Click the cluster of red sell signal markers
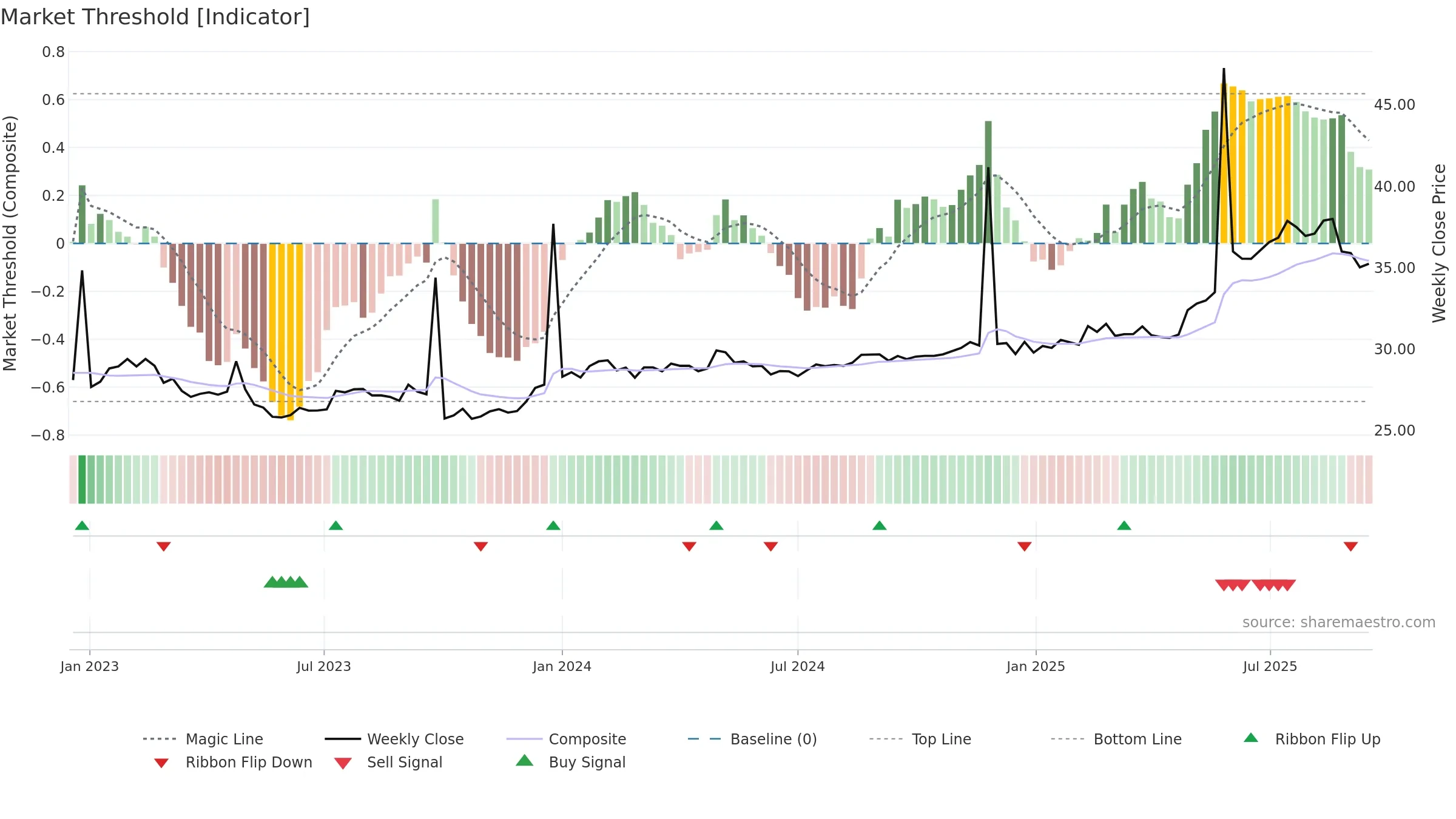The height and width of the screenshot is (819, 1456). (x=1255, y=585)
